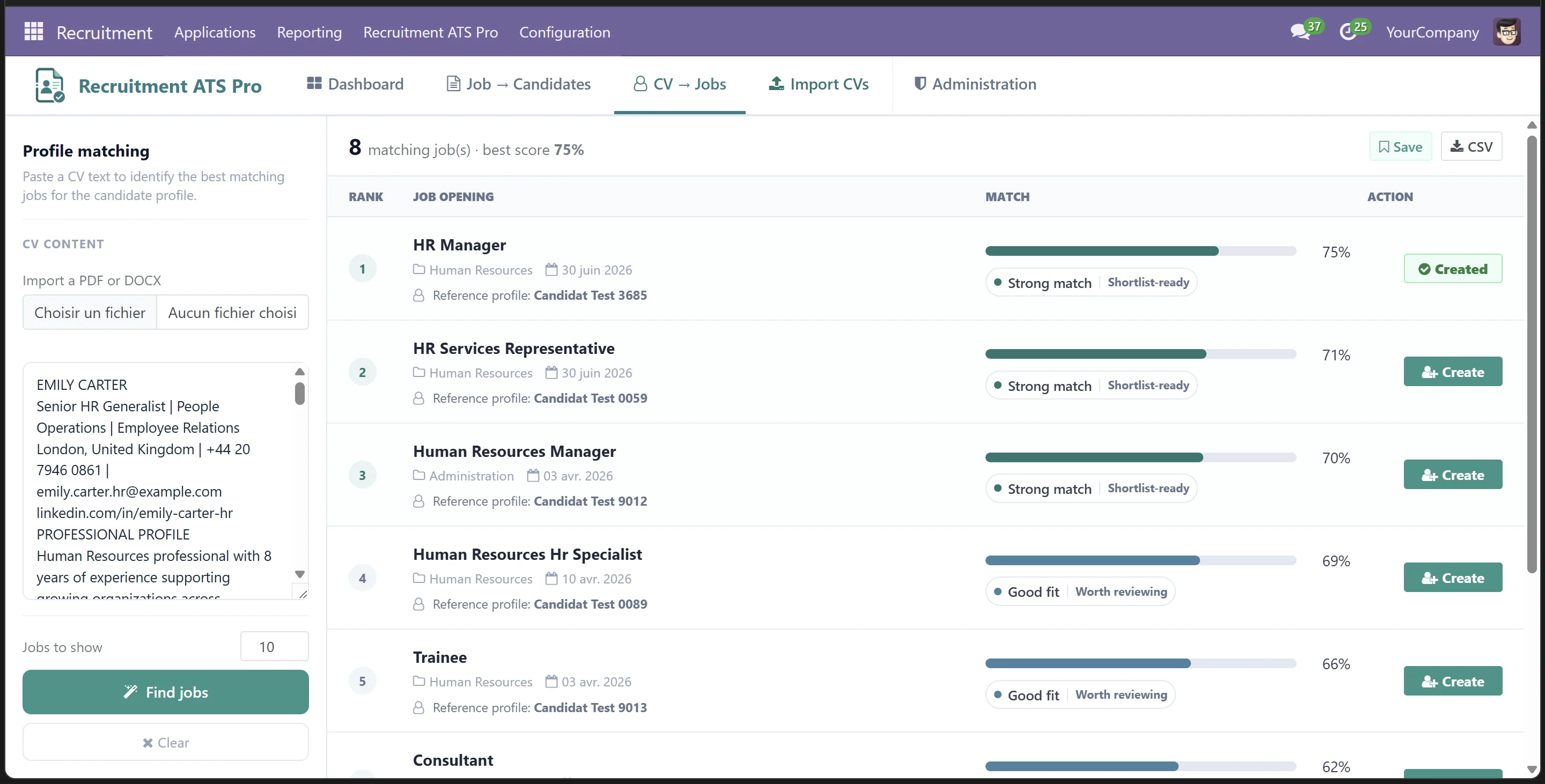
Task: Open the activities clock icon with badge 25
Action: coord(1348,32)
